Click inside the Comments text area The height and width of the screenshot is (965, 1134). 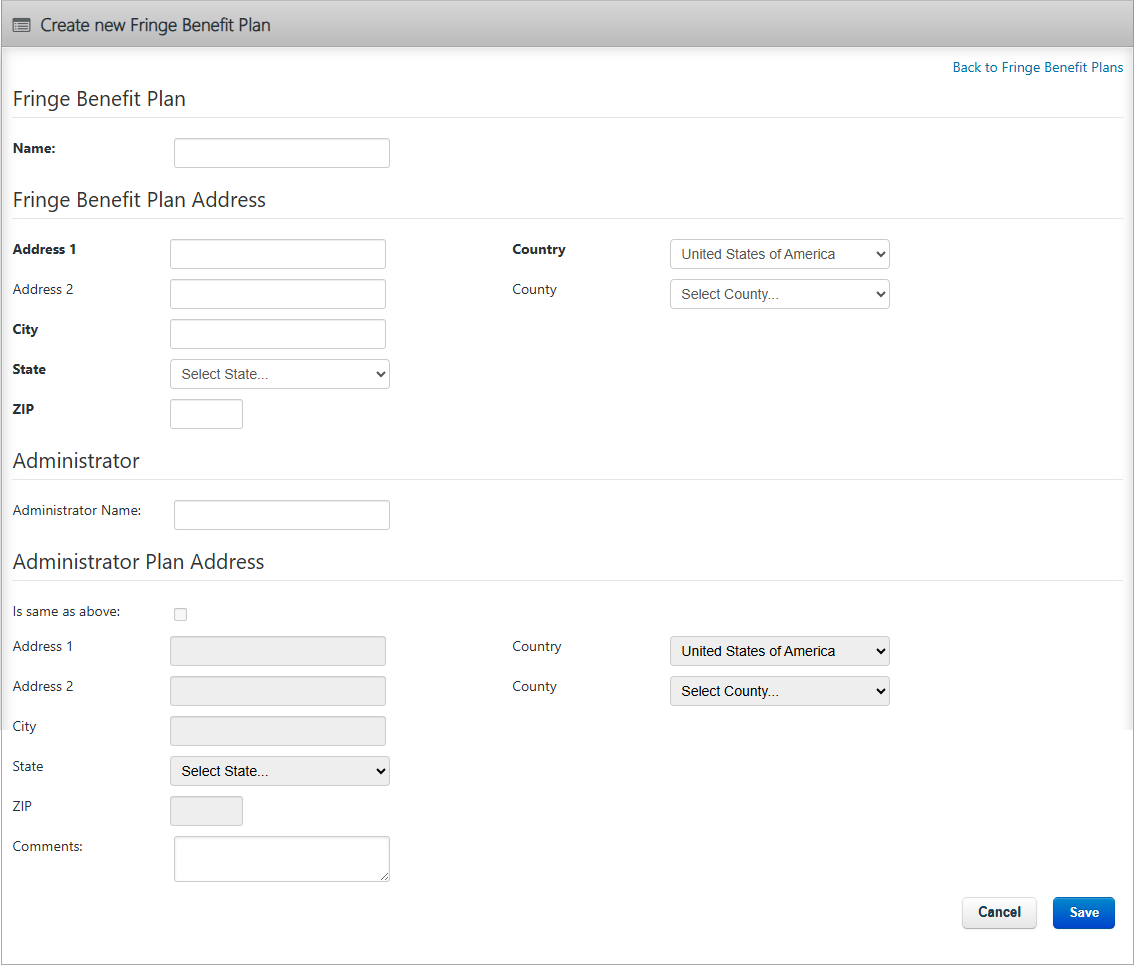(x=281, y=859)
